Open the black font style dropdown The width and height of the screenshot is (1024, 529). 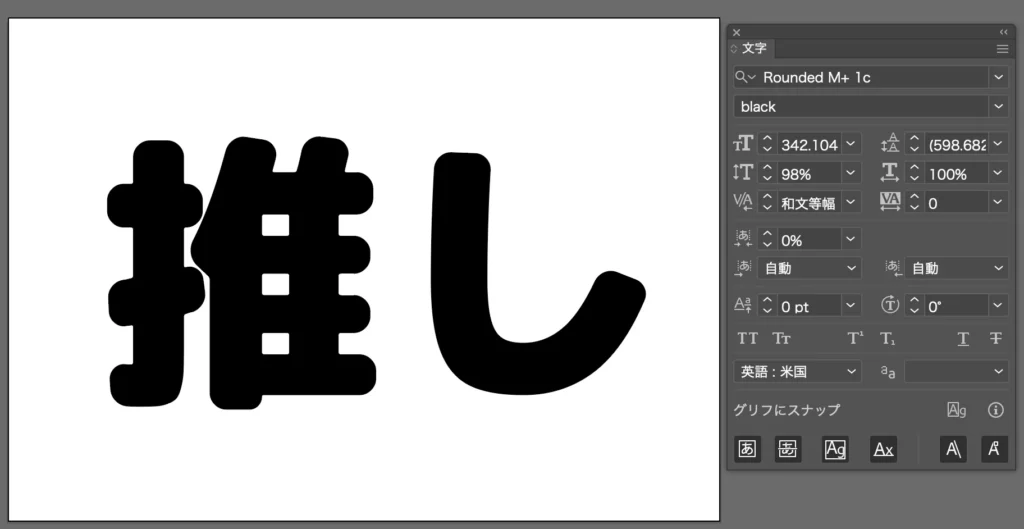point(999,106)
